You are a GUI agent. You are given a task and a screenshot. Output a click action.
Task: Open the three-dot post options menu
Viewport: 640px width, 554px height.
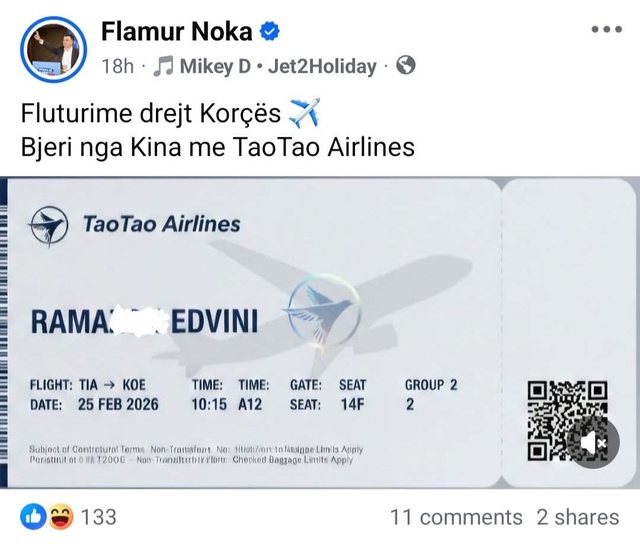(x=606, y=29)
